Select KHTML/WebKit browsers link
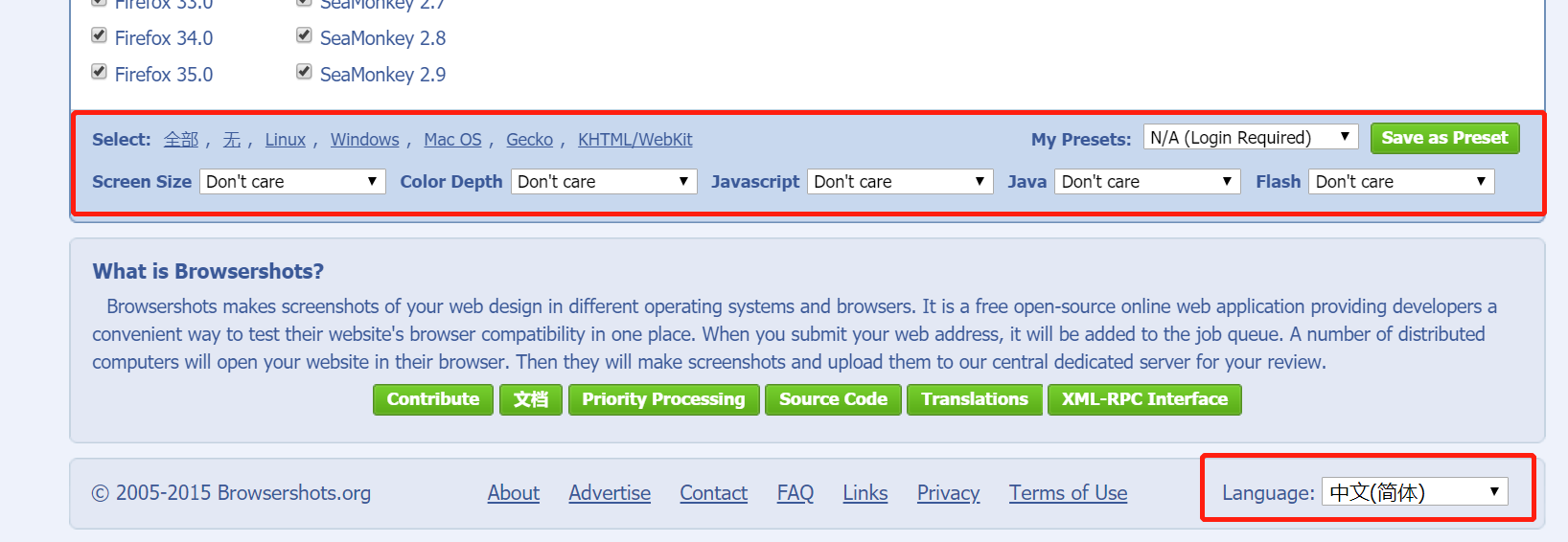Viewport: 1568px width, 542px height. [x=635, y=140]
